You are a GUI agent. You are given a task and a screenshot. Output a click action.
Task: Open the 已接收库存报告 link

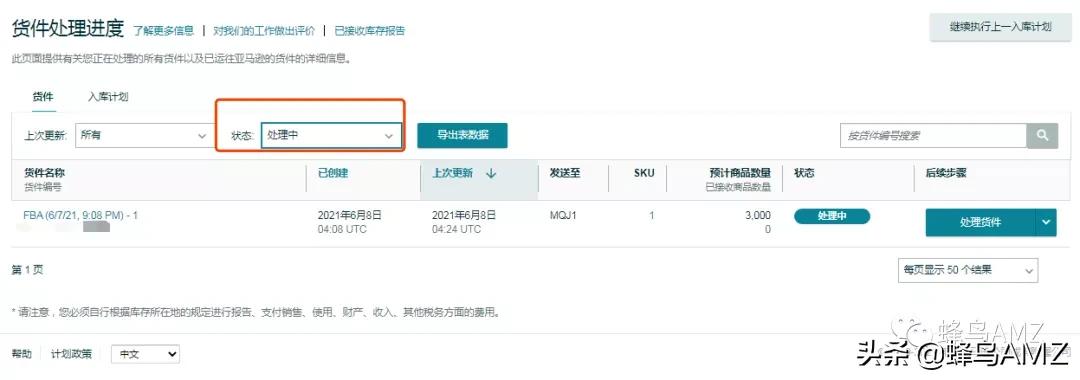[370, 31]
